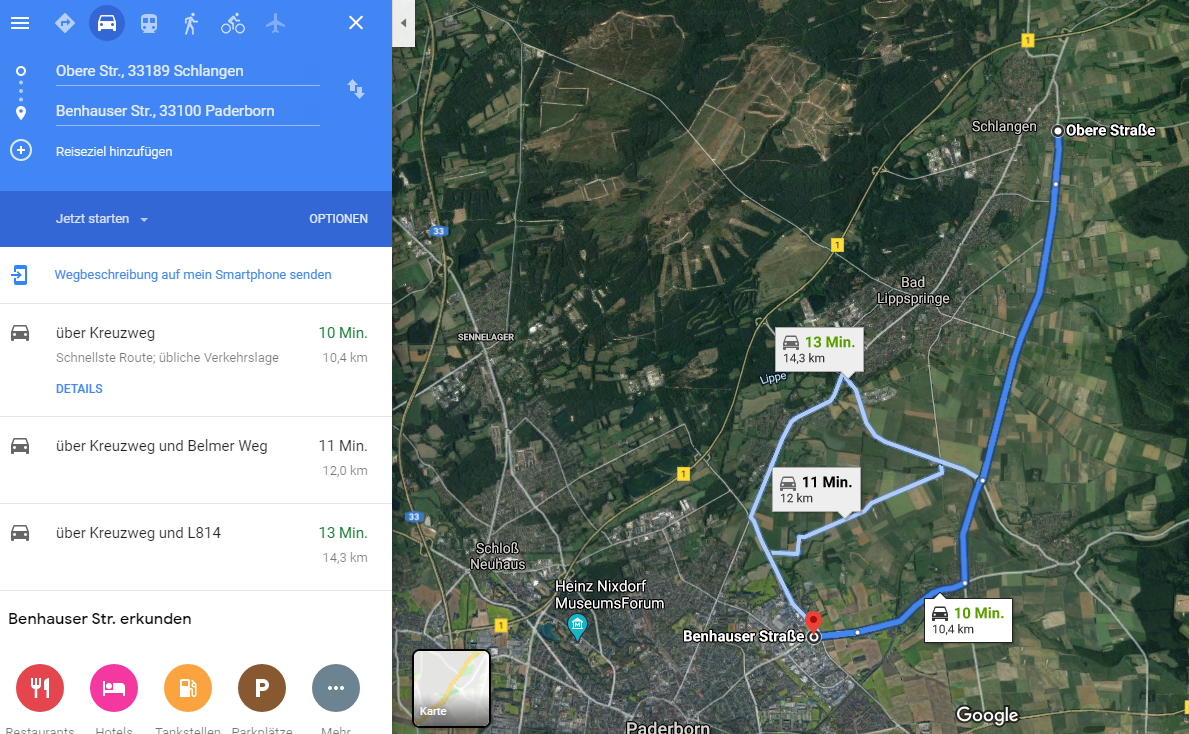
Task: Add a stop with Reiseziel hinzufügen
Action: [x=114, y=152]
